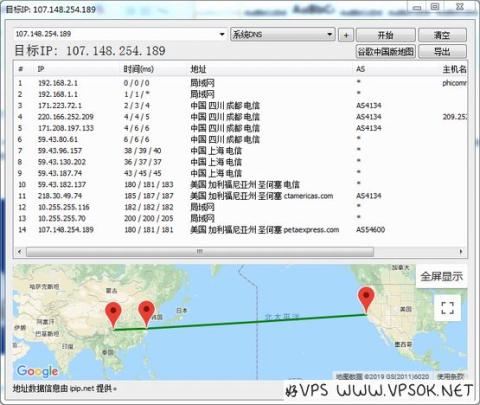Click the AS column header
Viewport: 480px width, 405px height.
[x=360, y=69]
